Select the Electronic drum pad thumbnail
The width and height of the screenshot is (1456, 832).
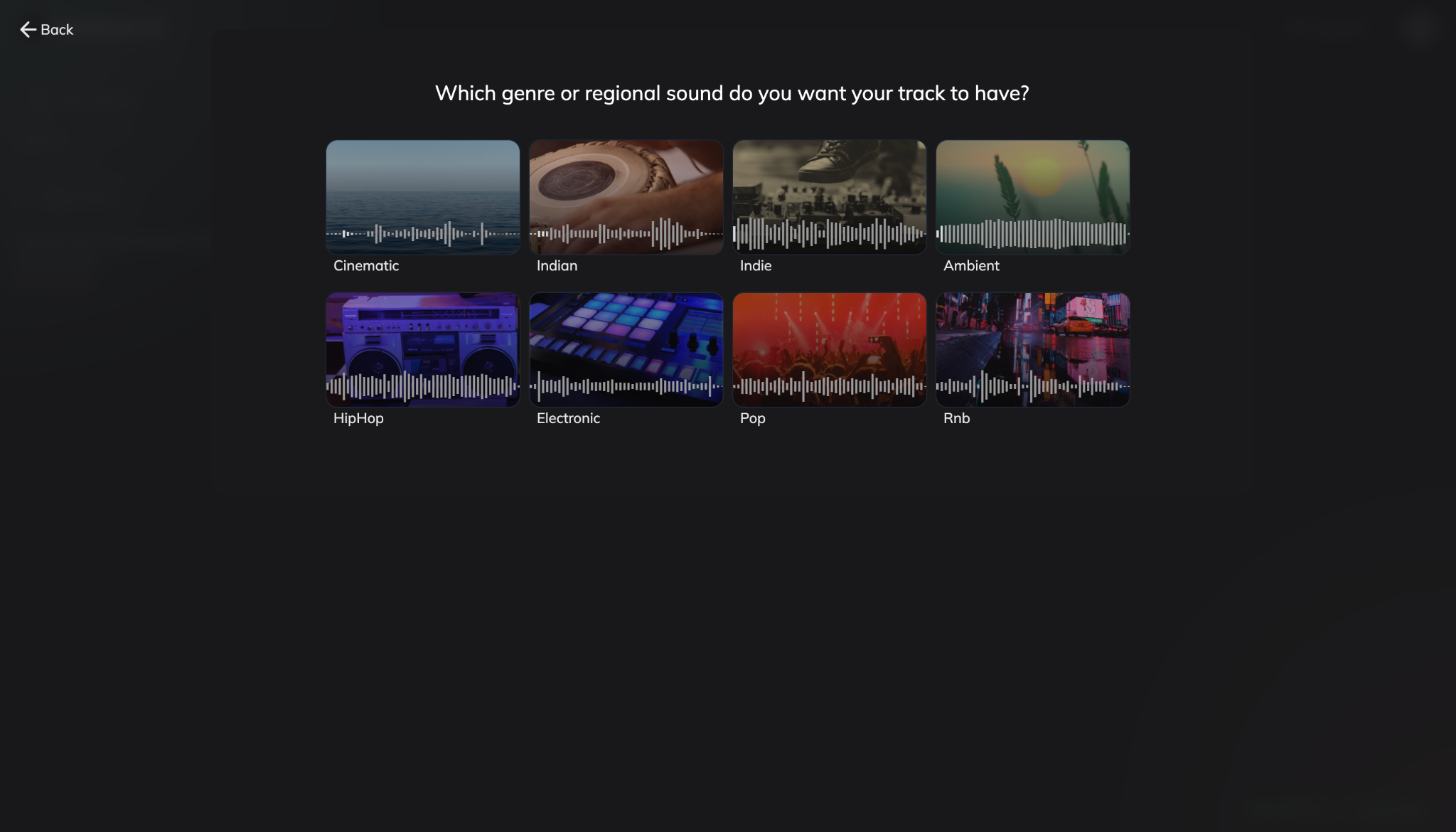[626, 350]
